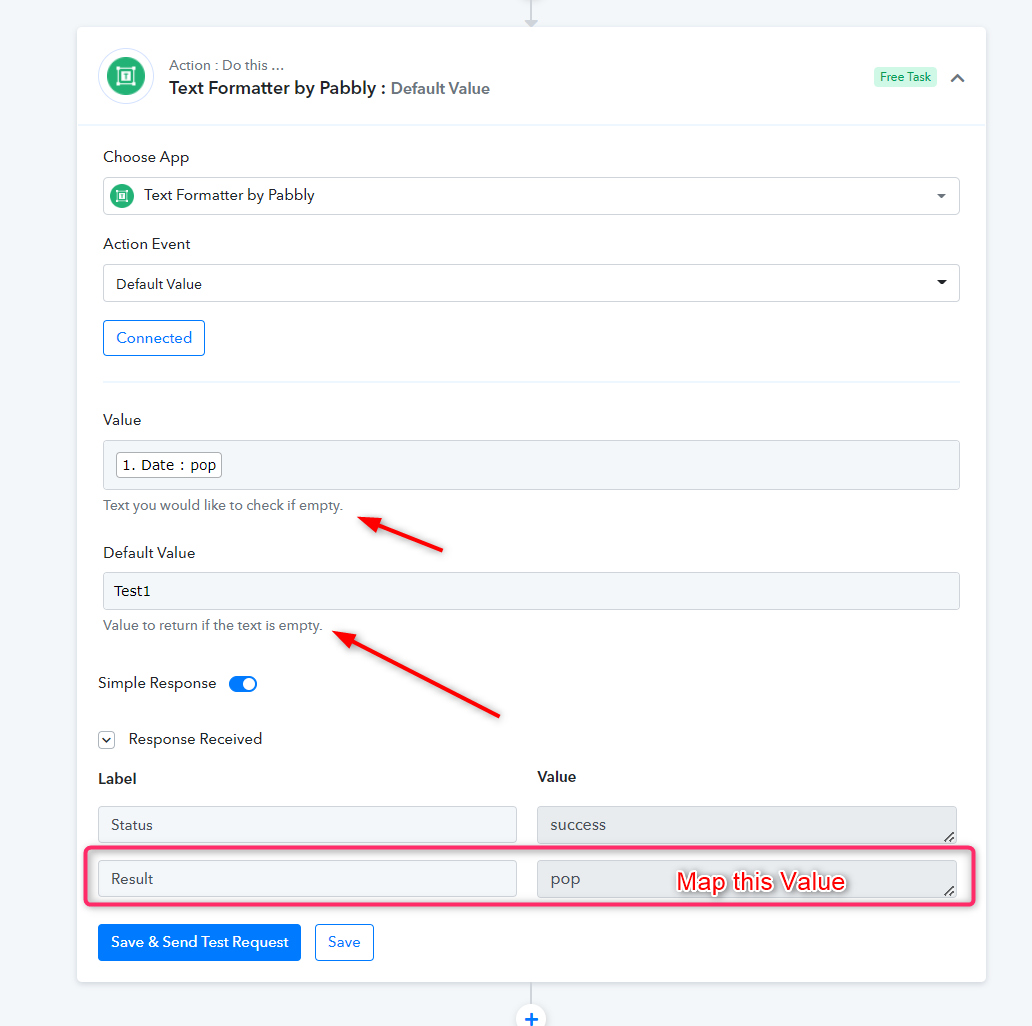The width and height of the screenshot is (1032, 1026).
Task: Click the resize grip of the success value field
Action: (949, 836)
